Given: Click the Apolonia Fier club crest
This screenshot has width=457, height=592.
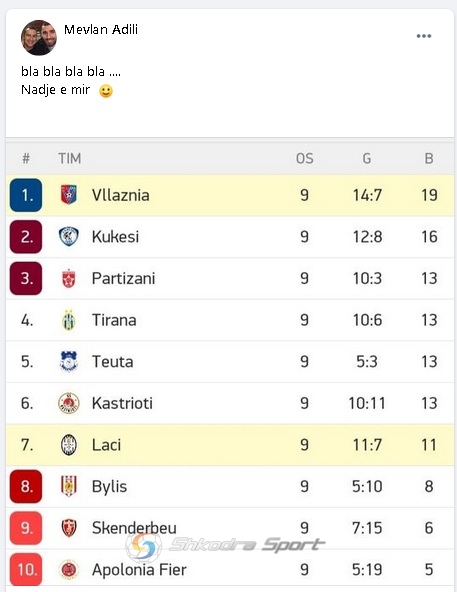Looking at the screenshot, I should tap(69, 569).
